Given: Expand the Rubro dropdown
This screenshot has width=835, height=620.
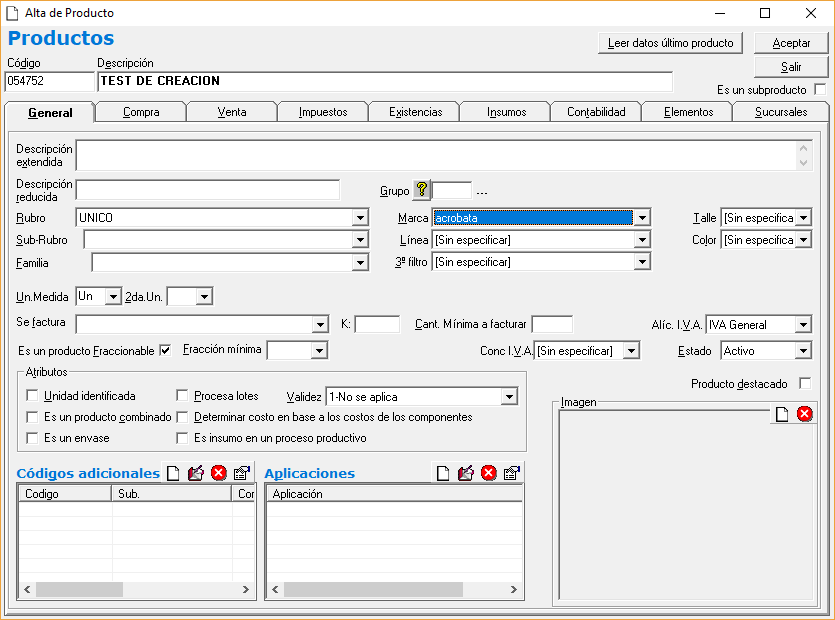Looking at the screenshot, I should click(360, 218).
